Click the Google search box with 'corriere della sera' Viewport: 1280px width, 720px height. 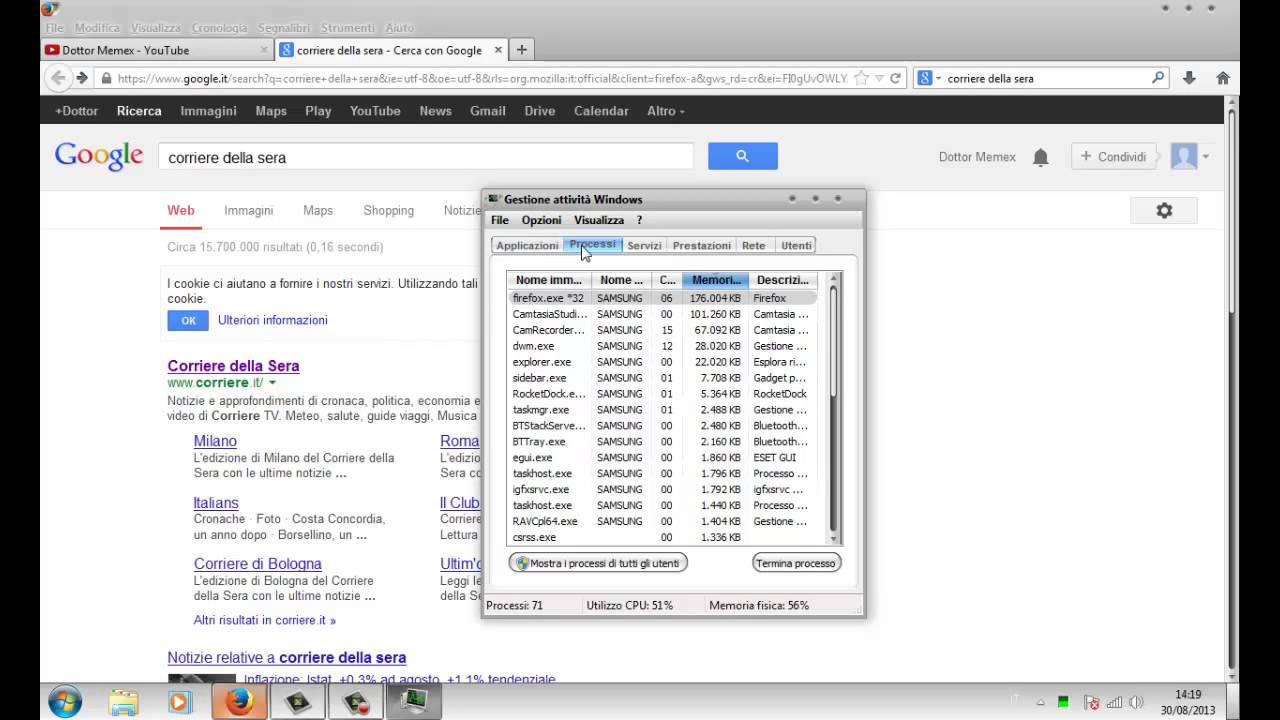click(x=425, y=157)
